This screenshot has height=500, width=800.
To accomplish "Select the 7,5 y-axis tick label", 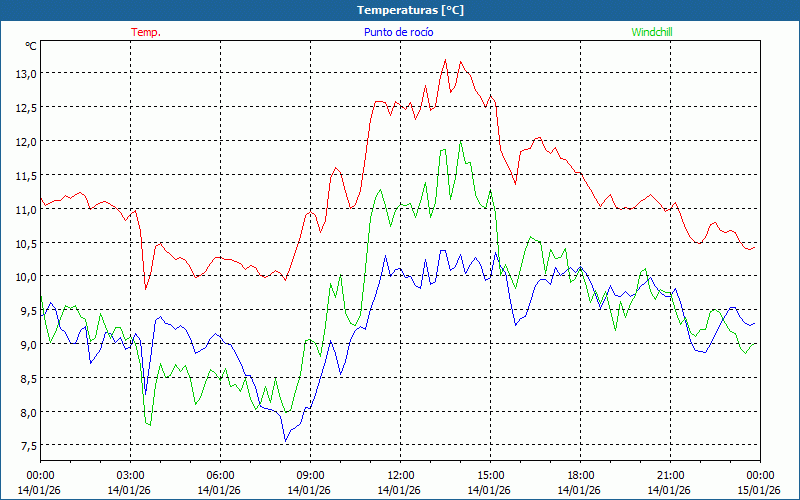I will pos(25,446).
